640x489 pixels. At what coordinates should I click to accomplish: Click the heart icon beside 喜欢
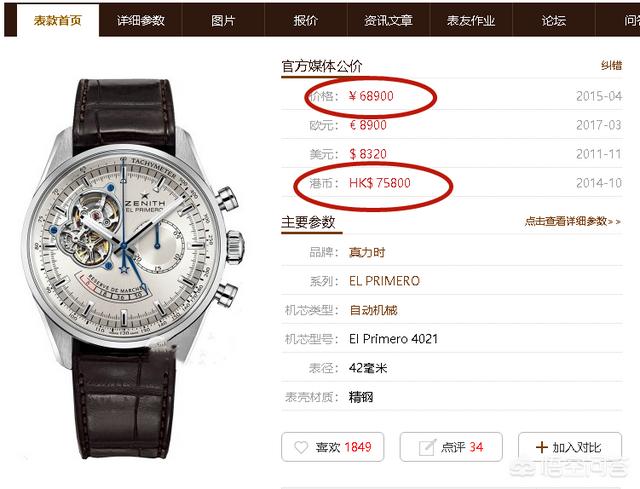point(301,447)
